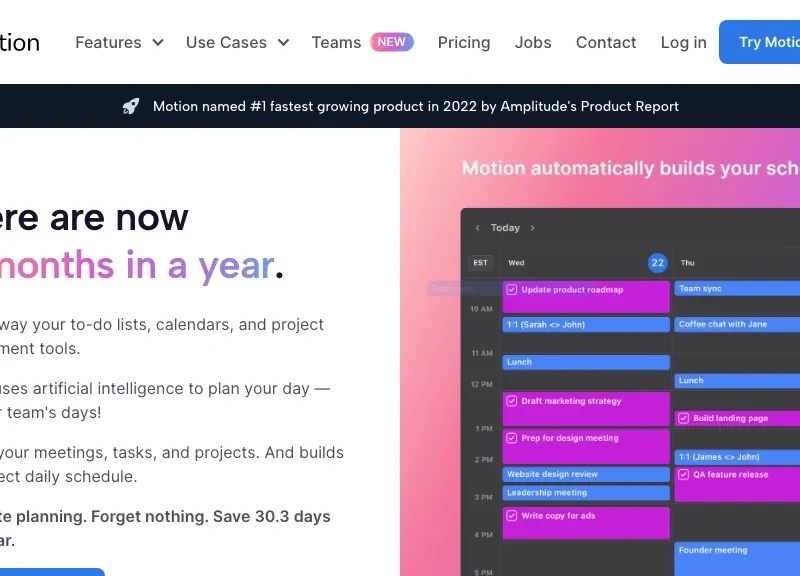The width and height of the screenshot is (800, 576).
Task: Click the Amplitude Product Report announcement
Action: click(x=415, y=106)
